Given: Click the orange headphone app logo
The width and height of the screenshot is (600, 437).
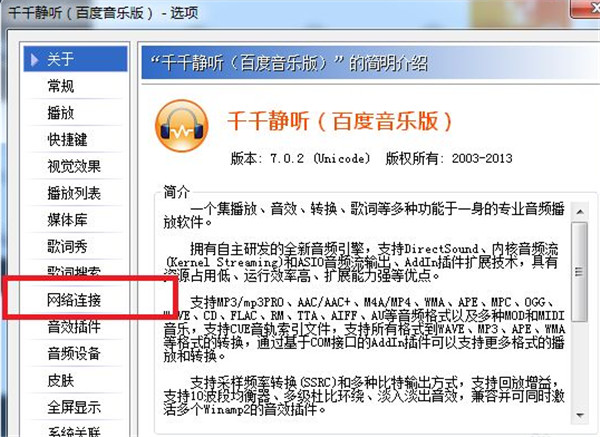Looking at the screenshot, I should (x=182, y=126).
